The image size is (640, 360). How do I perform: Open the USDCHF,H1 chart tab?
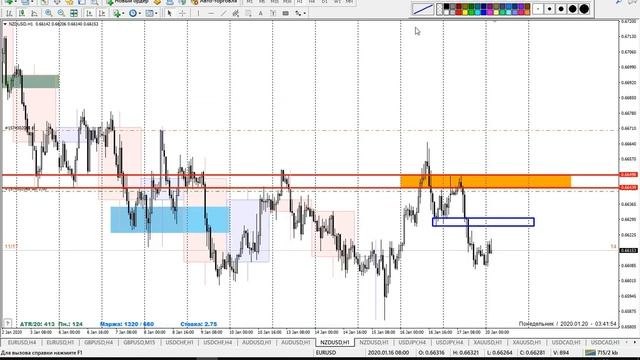(179, 342)
